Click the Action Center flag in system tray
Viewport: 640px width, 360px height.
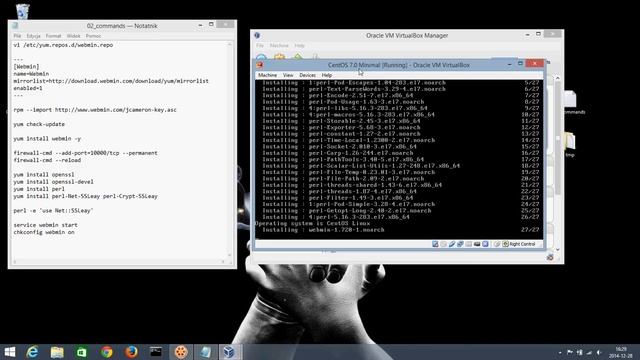click(570, 352)
